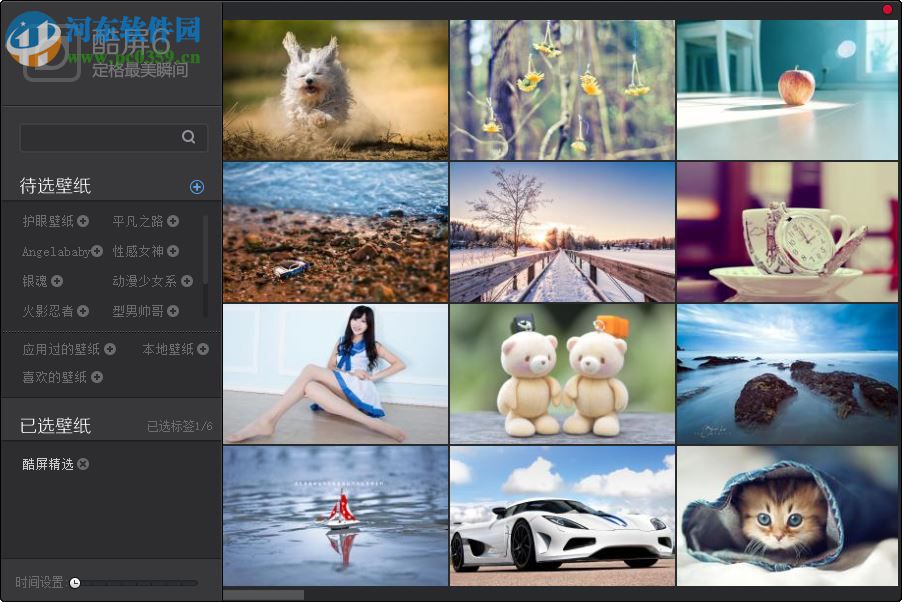Open the apple on table wallpaper
The width and height of the screenshot is (902, 602).
(x=788, y=90)
